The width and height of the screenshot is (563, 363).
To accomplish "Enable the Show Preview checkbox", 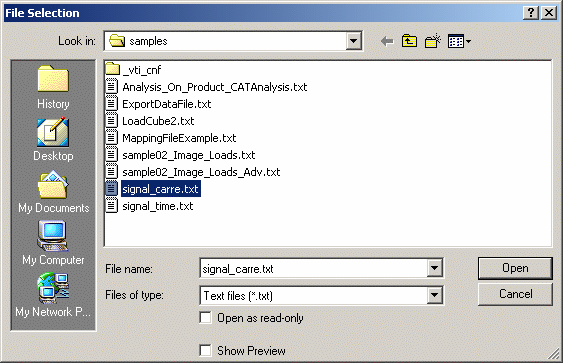I will click(x=205, y=350).
